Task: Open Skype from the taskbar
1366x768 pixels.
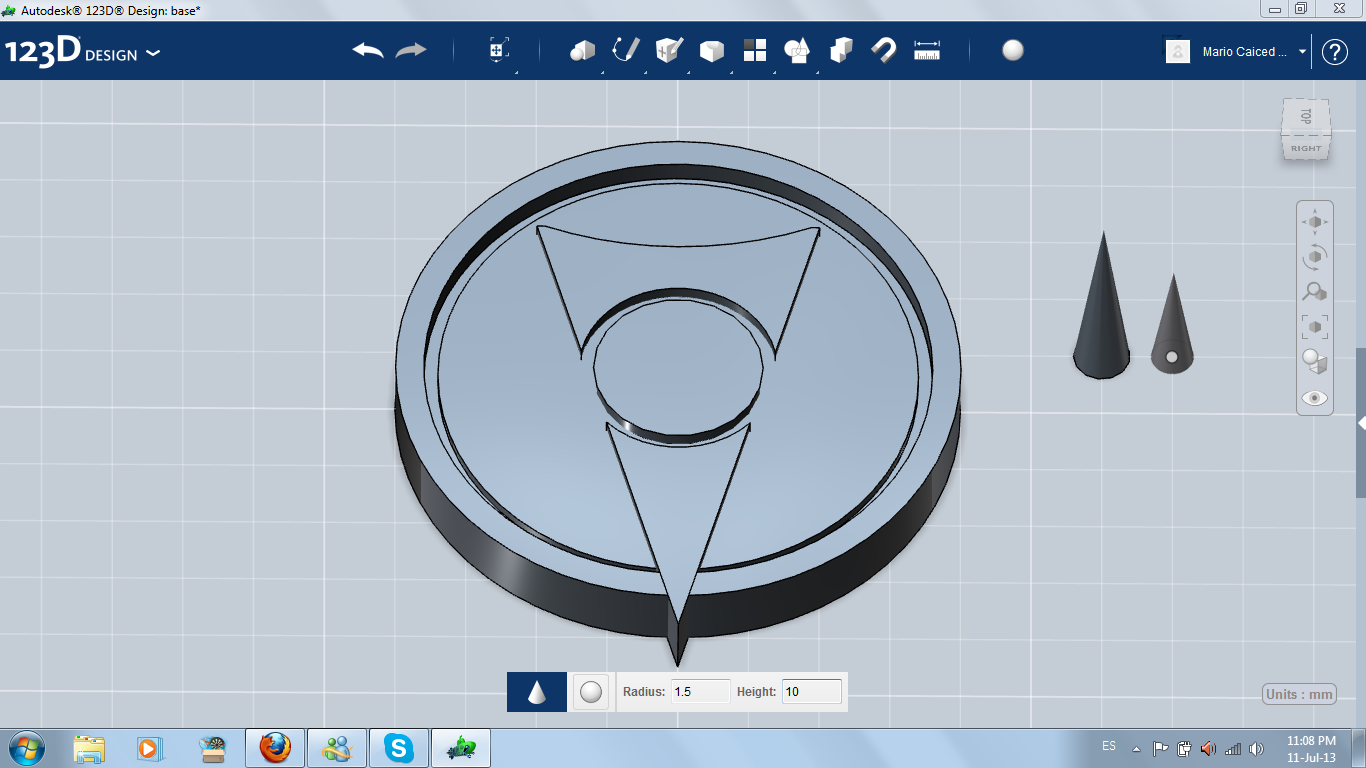Action: 399,747
